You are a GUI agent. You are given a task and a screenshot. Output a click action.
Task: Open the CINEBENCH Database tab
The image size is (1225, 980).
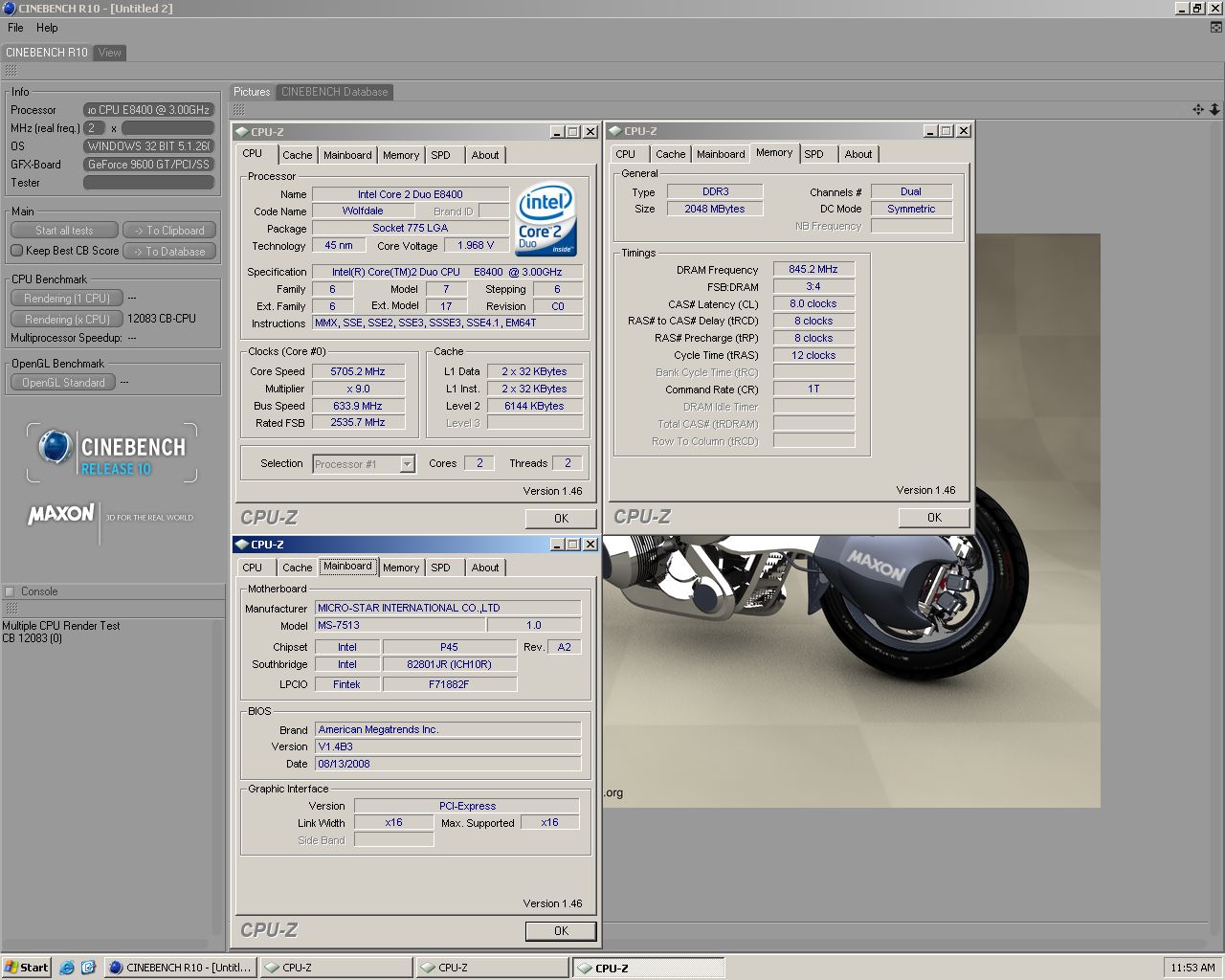click(x=335, y=92)
